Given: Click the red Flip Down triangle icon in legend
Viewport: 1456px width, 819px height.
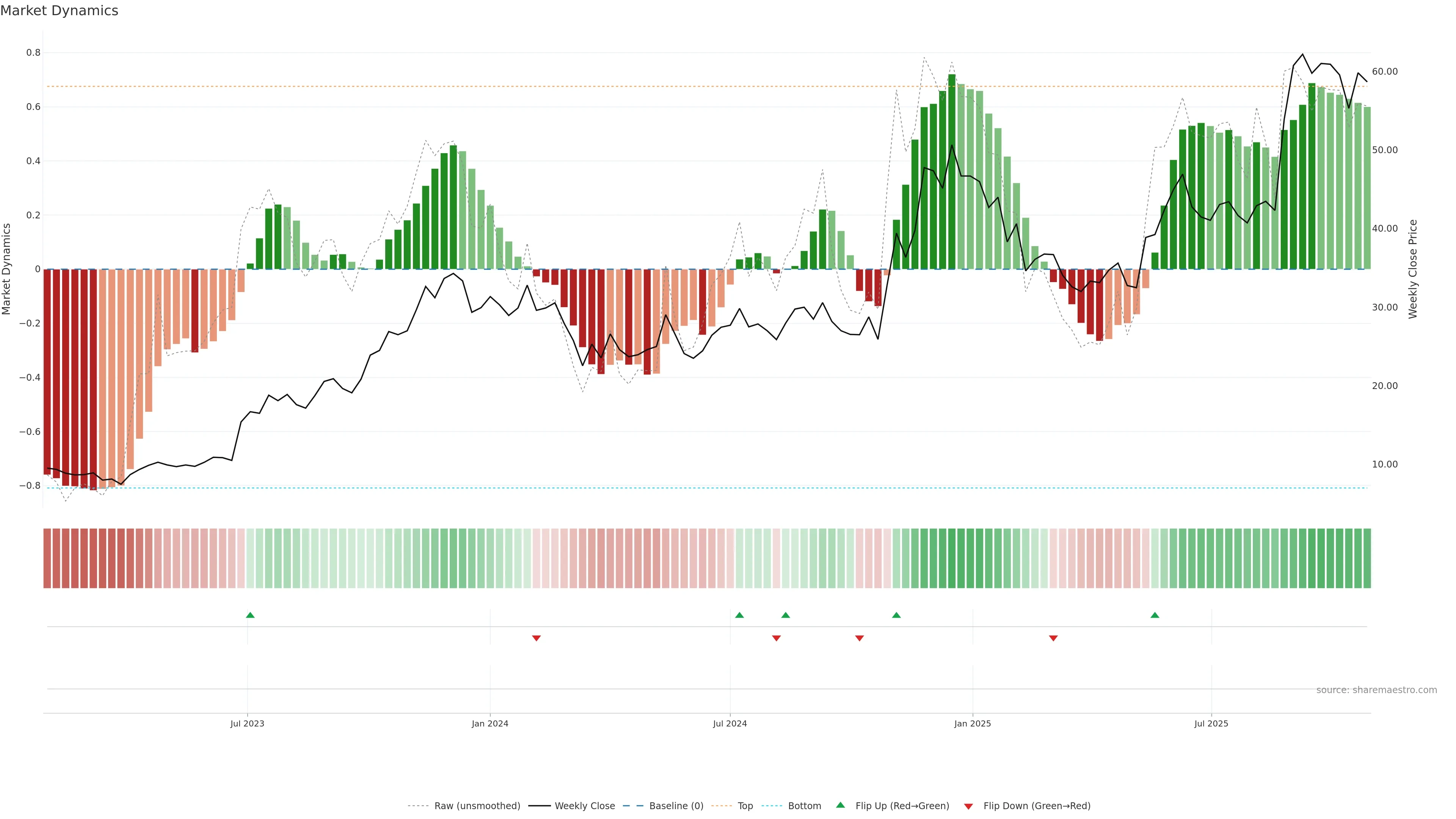Looking at the screenshot, I should point(968,806).
